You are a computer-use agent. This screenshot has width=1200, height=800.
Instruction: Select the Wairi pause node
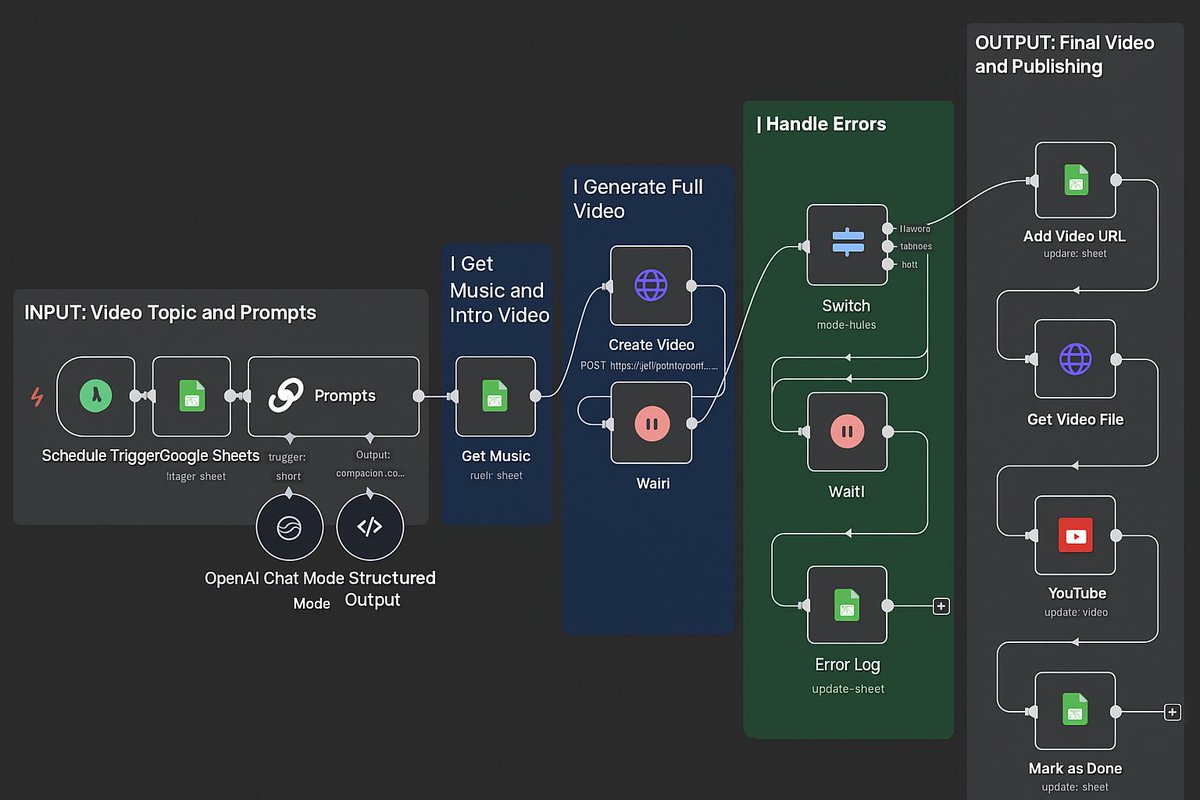653,422
